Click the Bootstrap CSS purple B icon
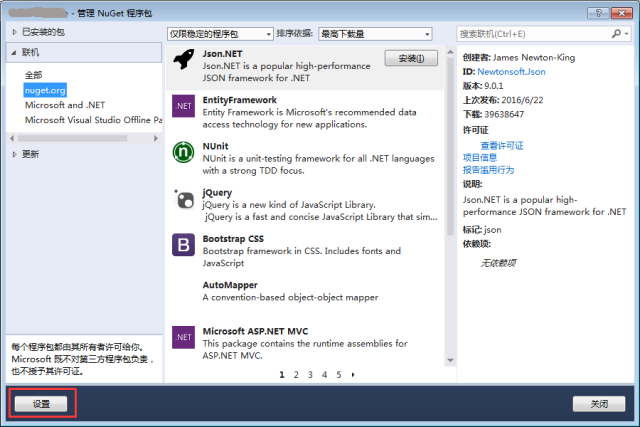640x427 pixels. pos(183,245)
